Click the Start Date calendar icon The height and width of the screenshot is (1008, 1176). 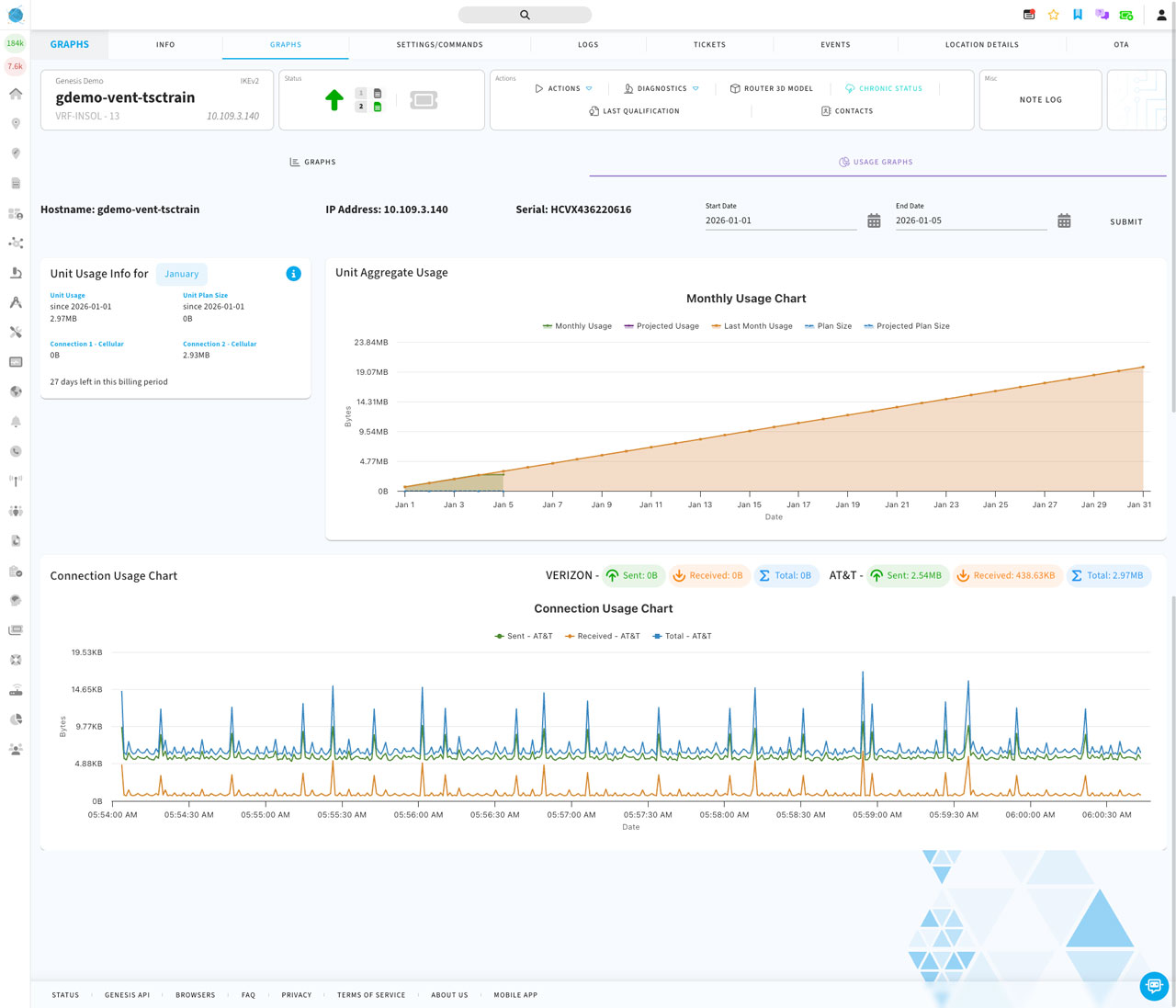click(874, 221)
